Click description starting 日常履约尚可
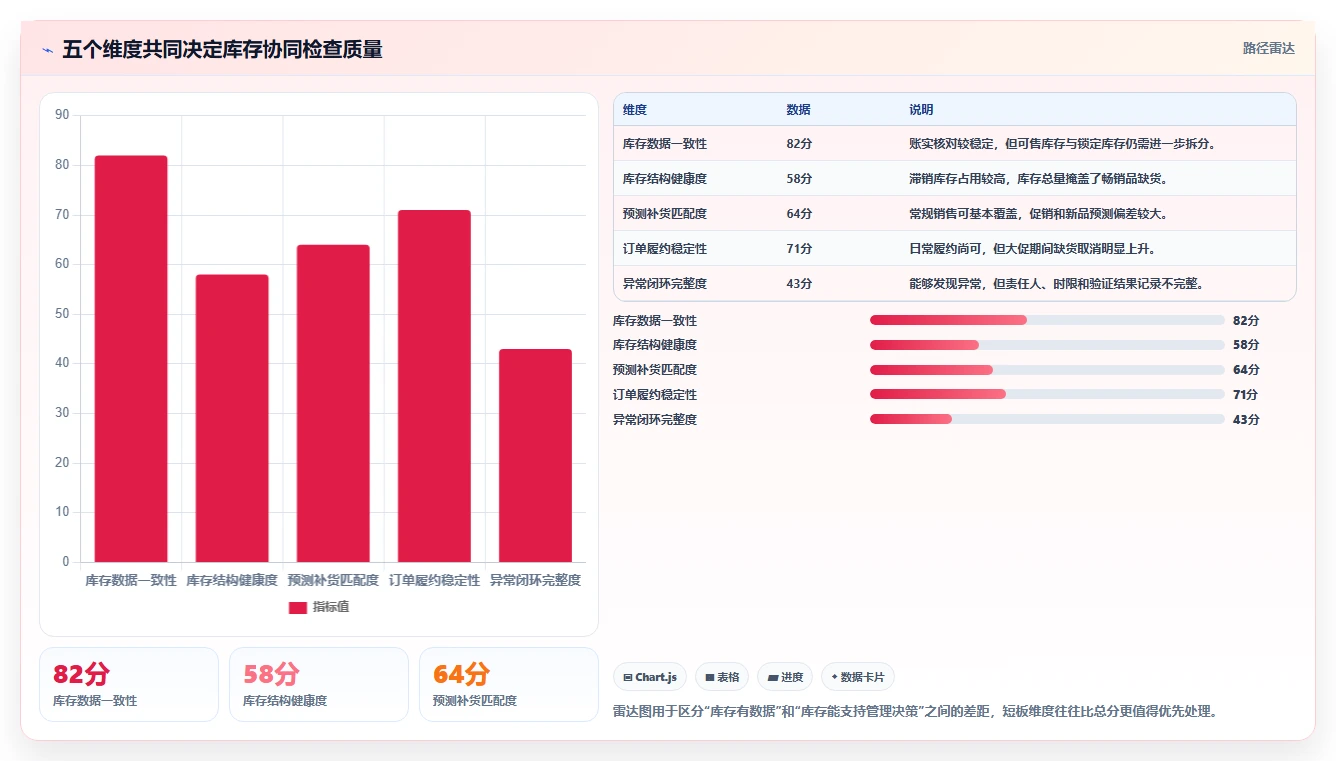 (1032, 249)
